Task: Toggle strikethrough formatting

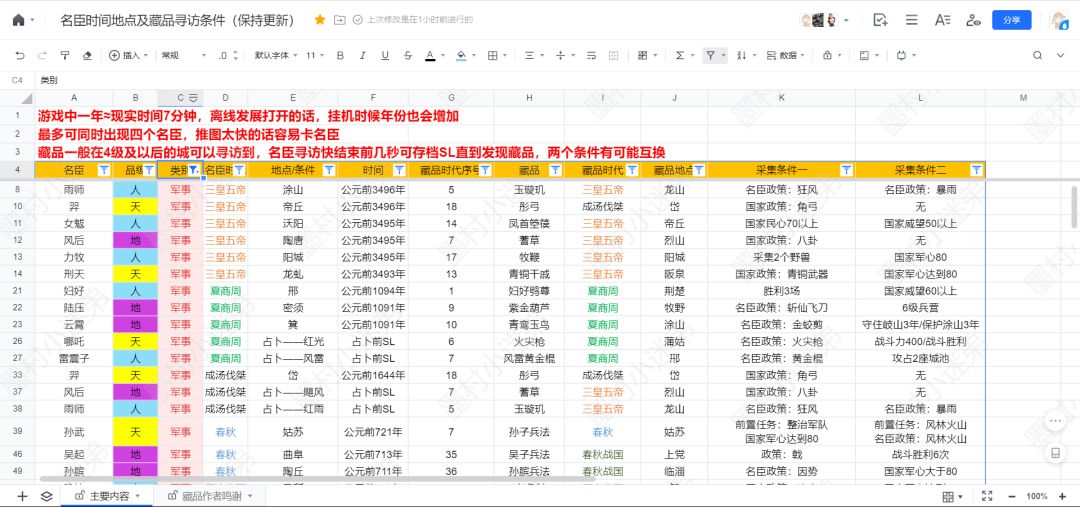Action: (406, 56)
